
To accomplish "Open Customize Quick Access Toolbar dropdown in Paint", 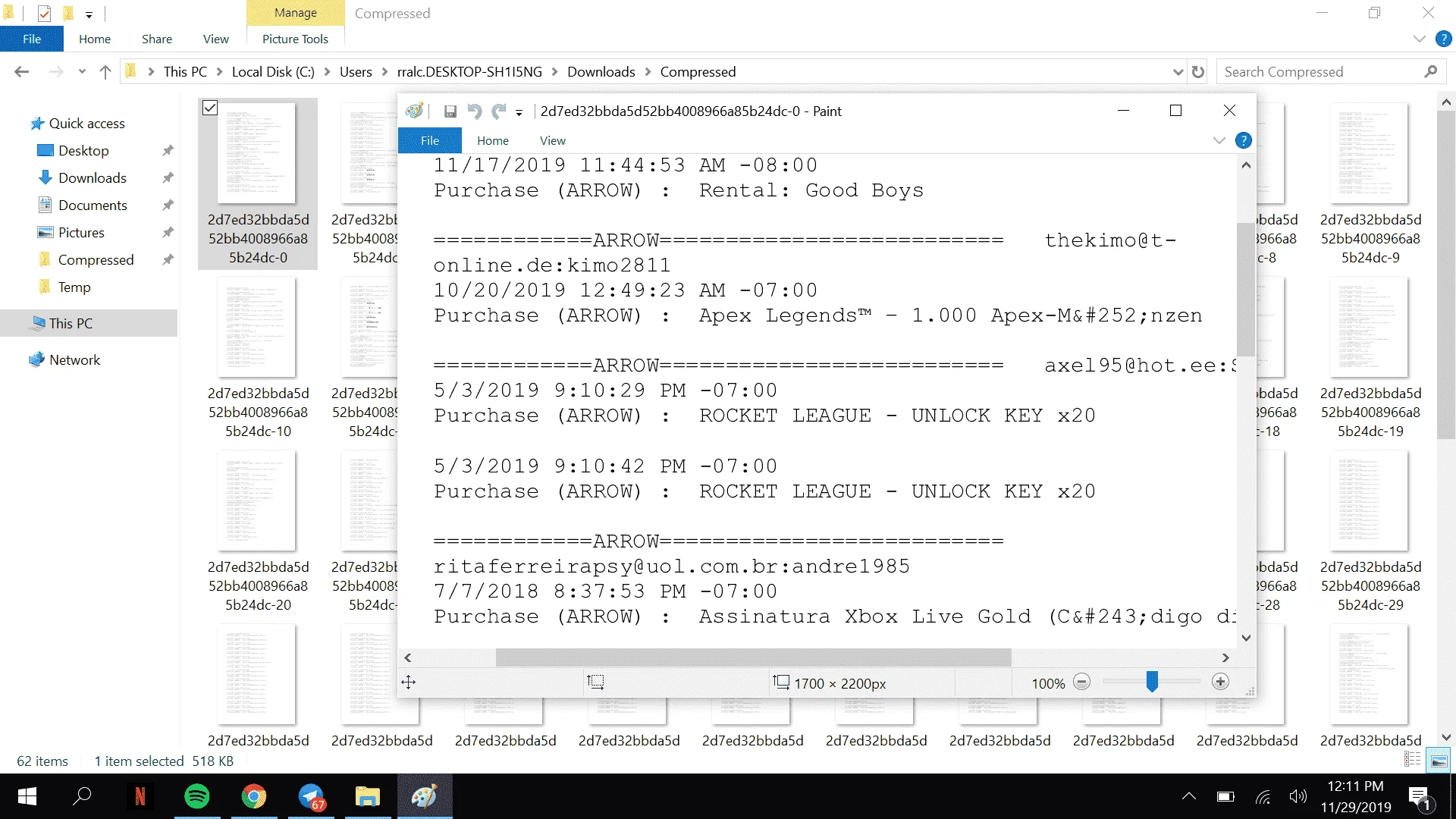I will (x=519, y=112).
